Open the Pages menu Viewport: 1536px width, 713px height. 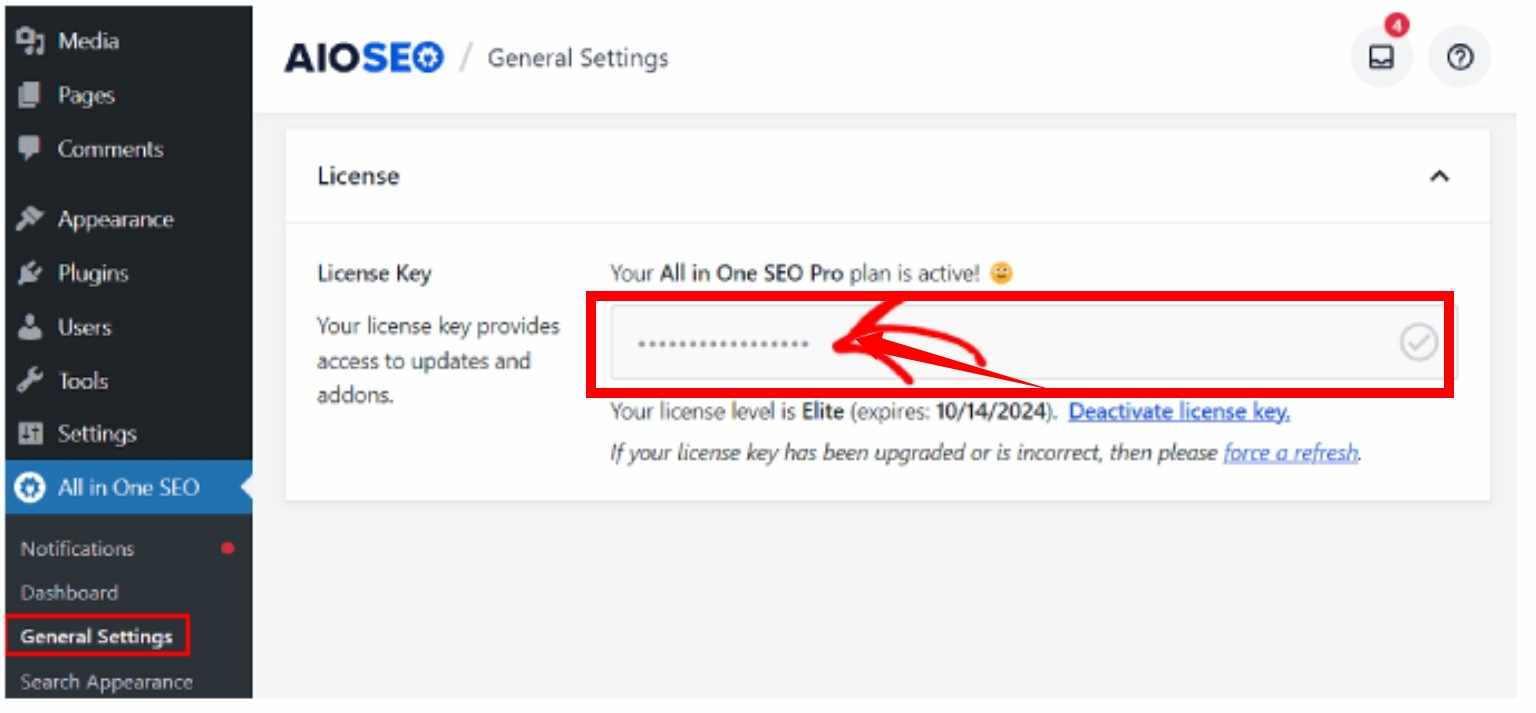click(85, 96)
